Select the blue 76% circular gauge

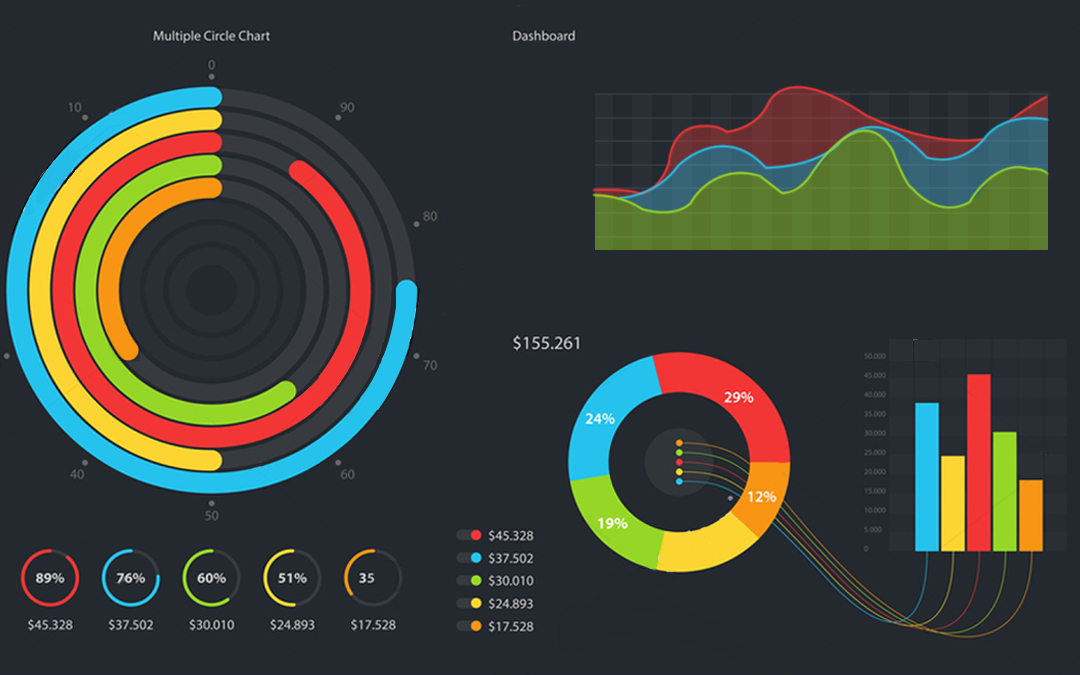coord(130,578)
